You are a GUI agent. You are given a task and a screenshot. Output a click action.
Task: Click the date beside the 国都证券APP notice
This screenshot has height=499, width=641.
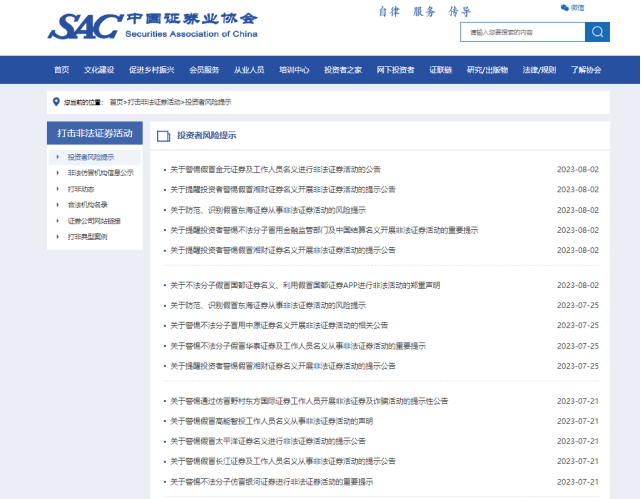click(578, 285)
